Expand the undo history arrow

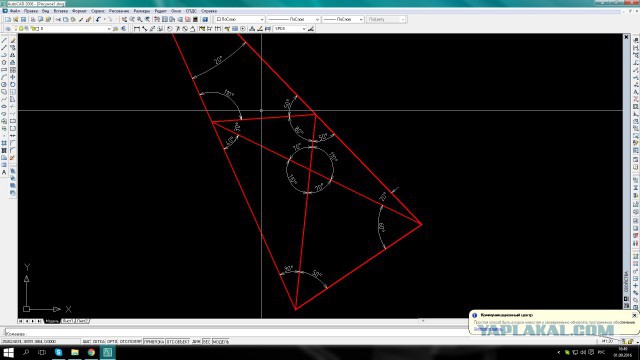pyautogui.click(x=104, y=19)
